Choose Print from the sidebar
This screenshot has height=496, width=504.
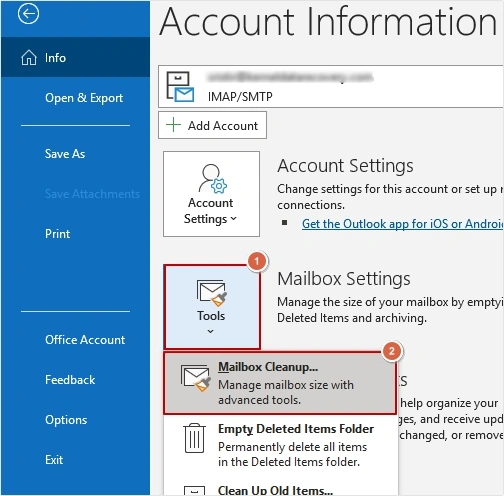click(x=75, y=234)
